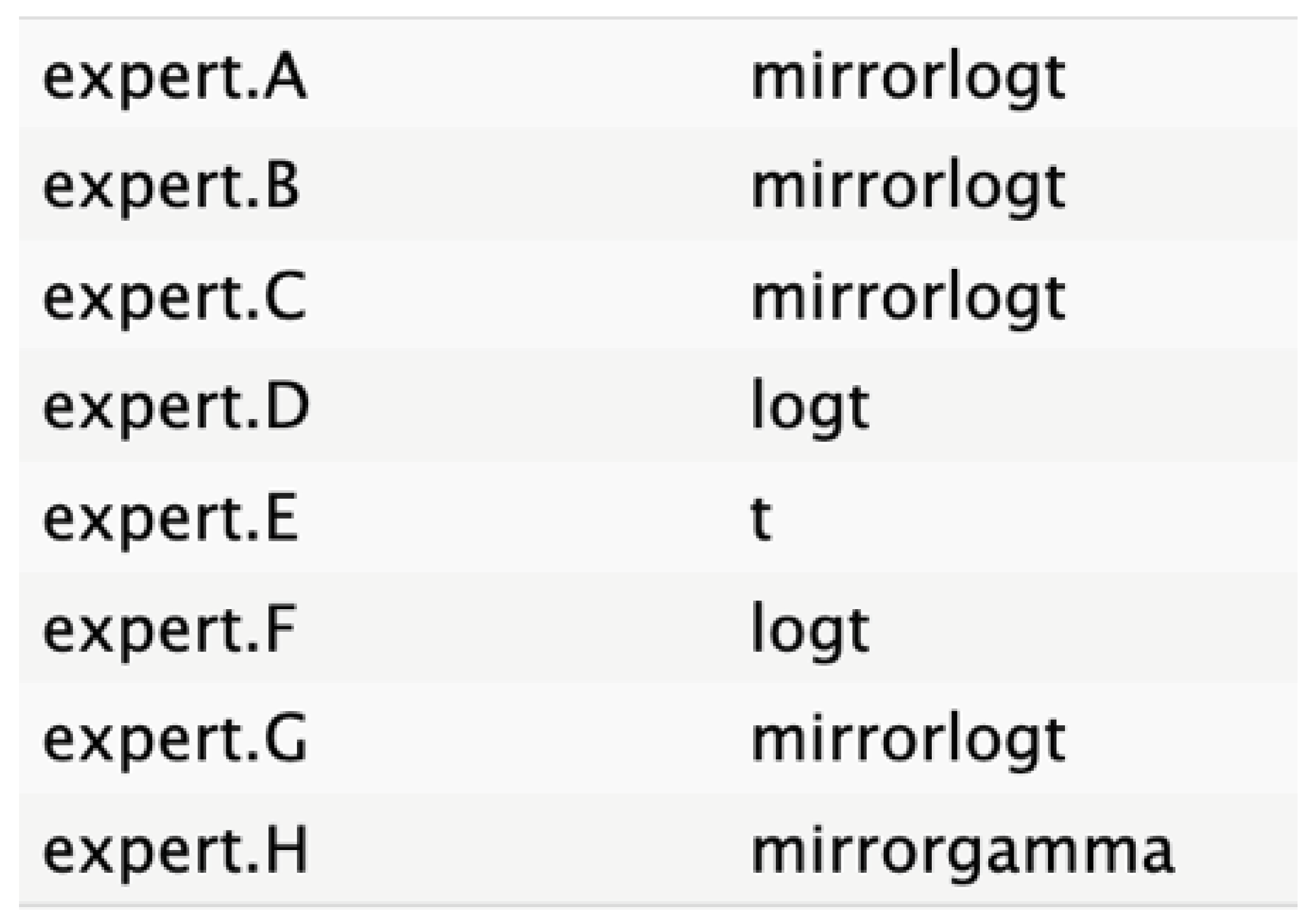Image resolution: width=1315 pixels, height=924 pixels.
Task: Click the t distribution value for expert.E
Action: point(761,519)
